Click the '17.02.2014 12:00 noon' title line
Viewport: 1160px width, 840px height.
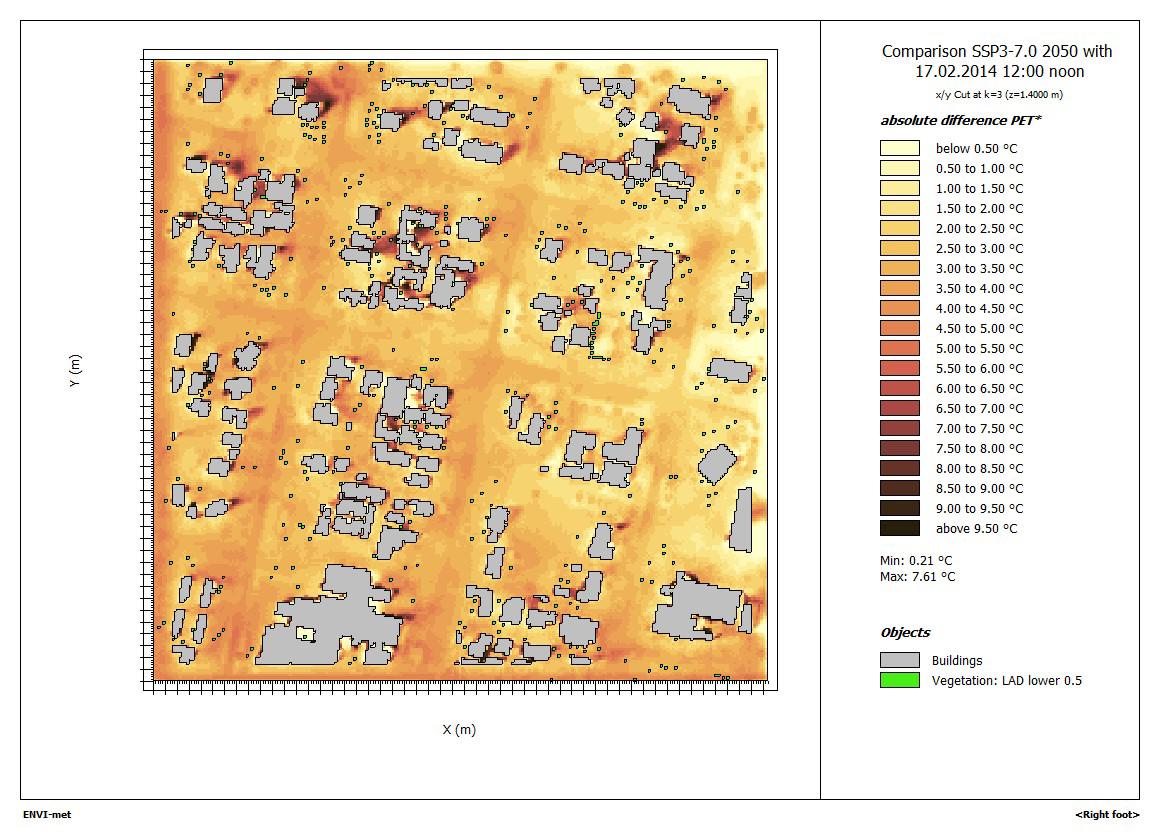tap(999, 72)
